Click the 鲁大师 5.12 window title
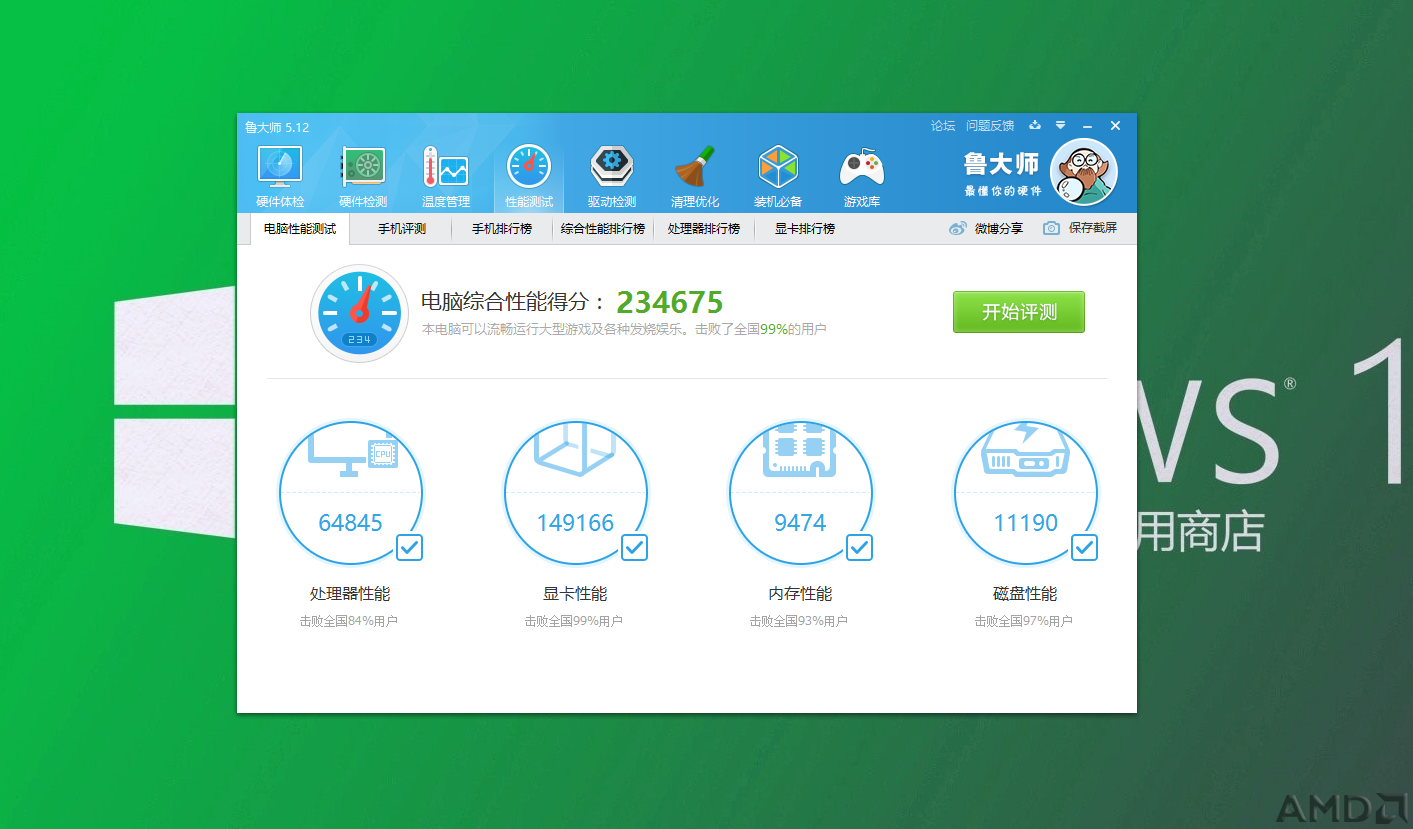This screenshot has width=1413, height=829. click(277, 127)
